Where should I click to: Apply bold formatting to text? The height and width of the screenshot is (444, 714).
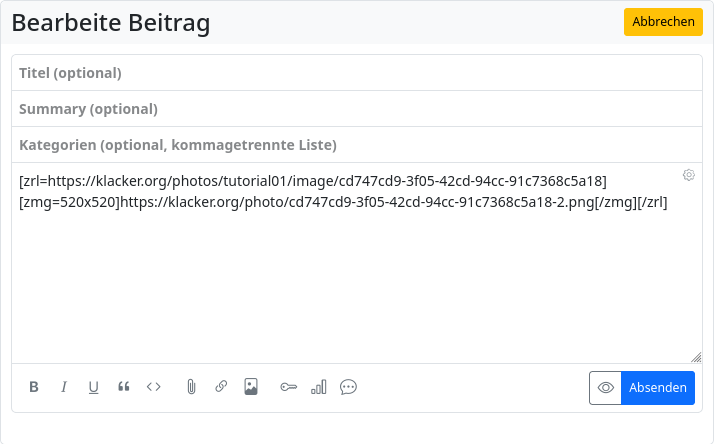pyautogui.click(x=34, y=387)
